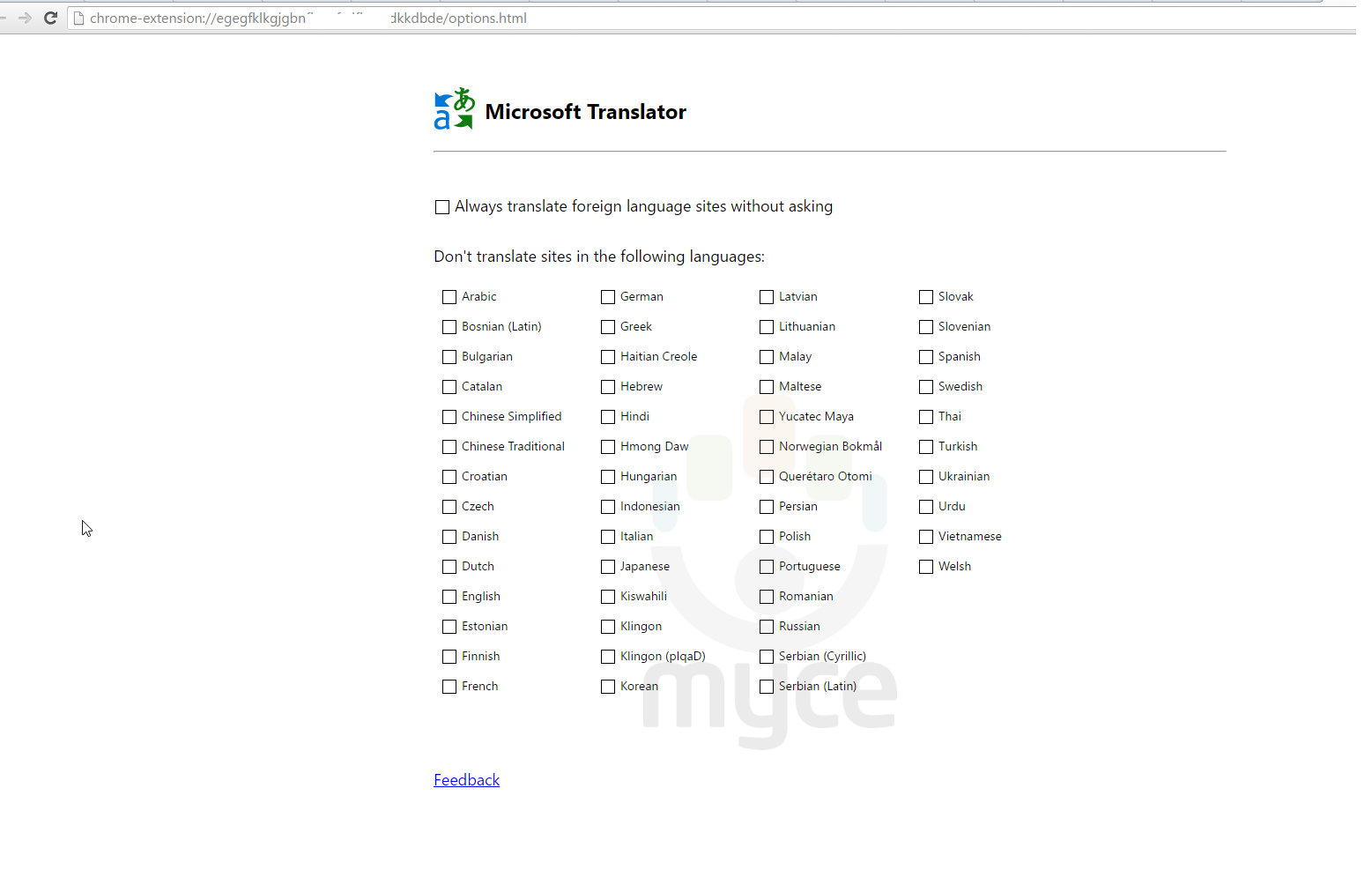1372x885 pixels.
Task: Check the Vietnamese checkbox
Action: [x=926, y=537]
